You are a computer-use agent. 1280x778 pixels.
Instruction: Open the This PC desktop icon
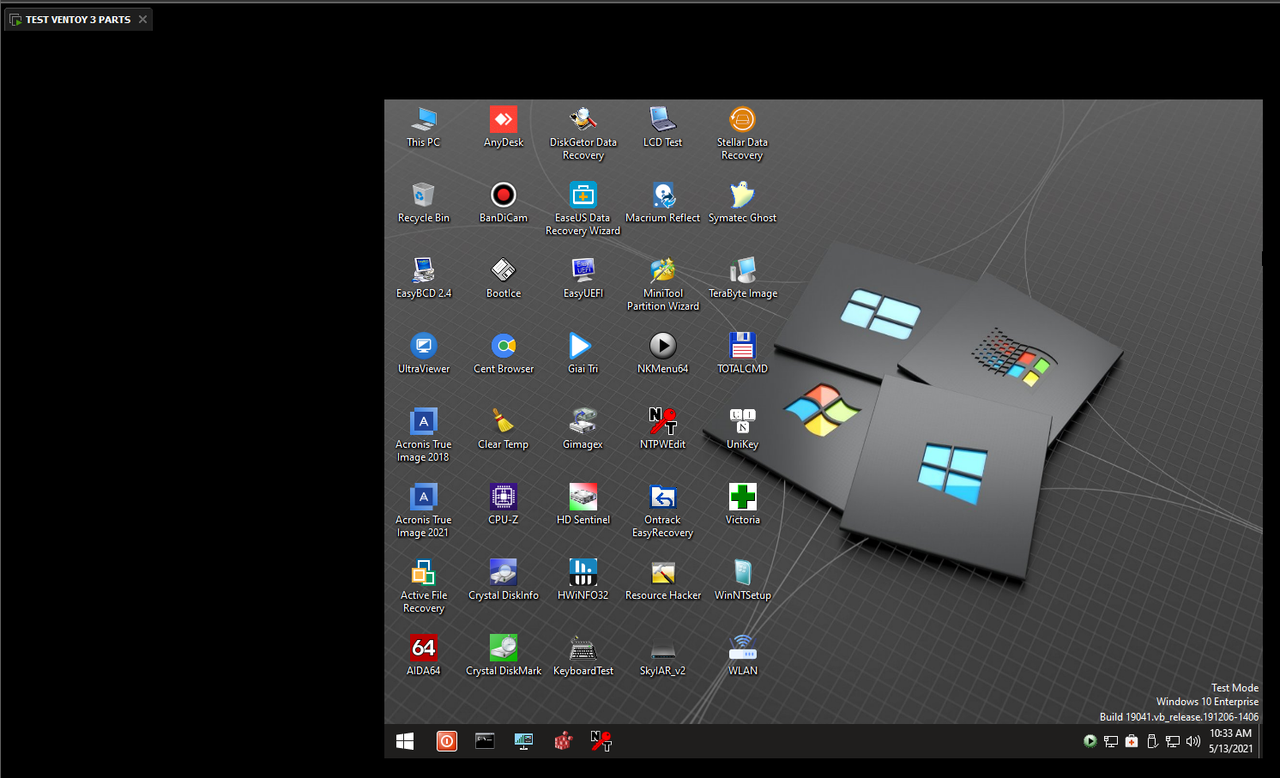[x=423, y=127]
